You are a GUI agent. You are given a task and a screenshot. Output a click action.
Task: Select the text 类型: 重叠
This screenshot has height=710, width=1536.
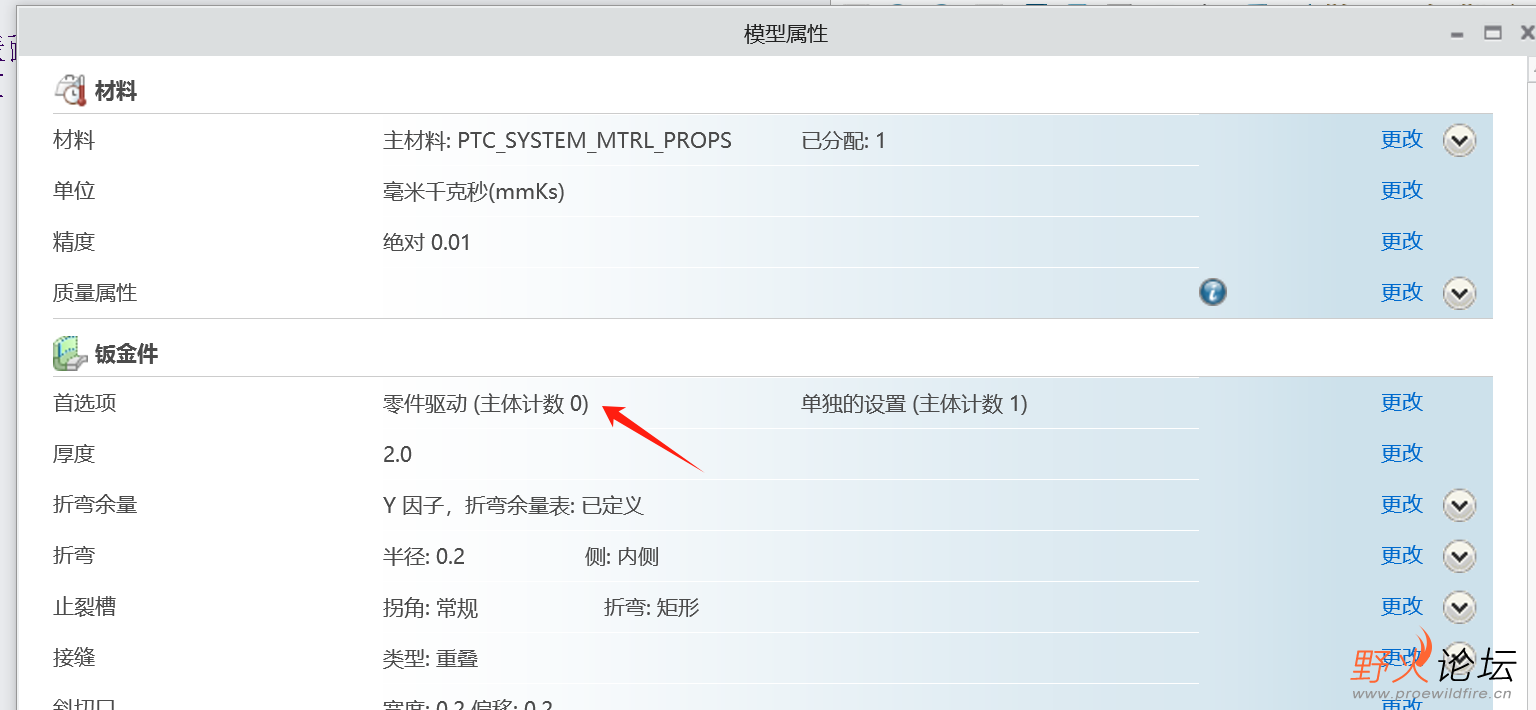tap(430, 659)
